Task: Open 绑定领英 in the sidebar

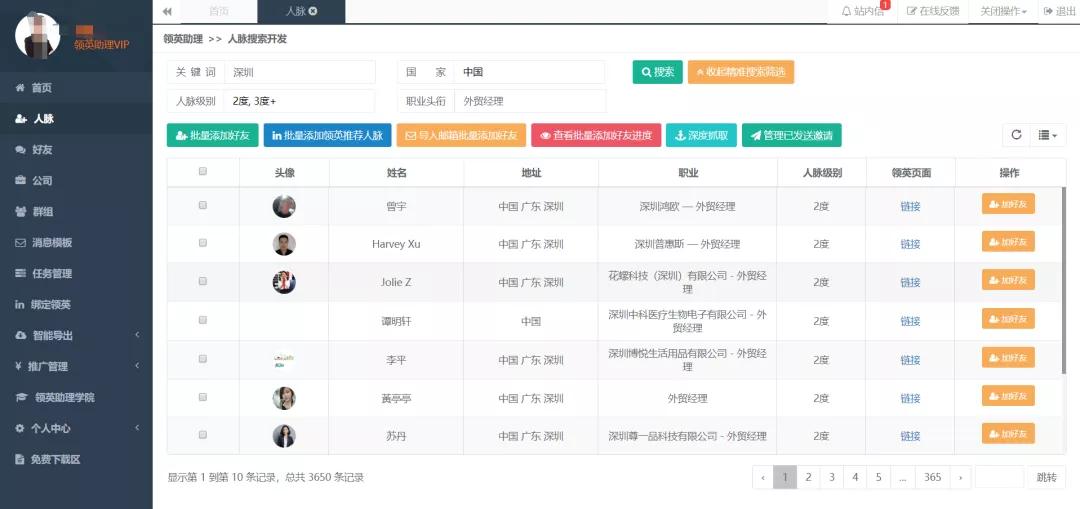Action: [76, 304]
